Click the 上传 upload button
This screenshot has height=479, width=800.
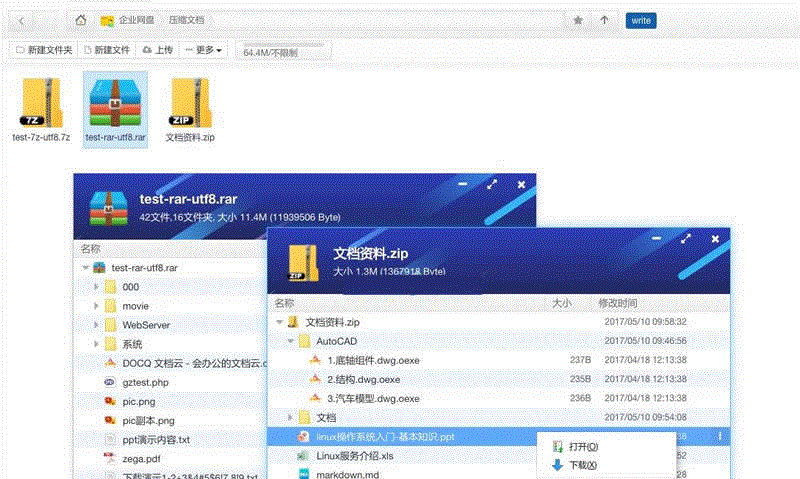coord(157,49)
